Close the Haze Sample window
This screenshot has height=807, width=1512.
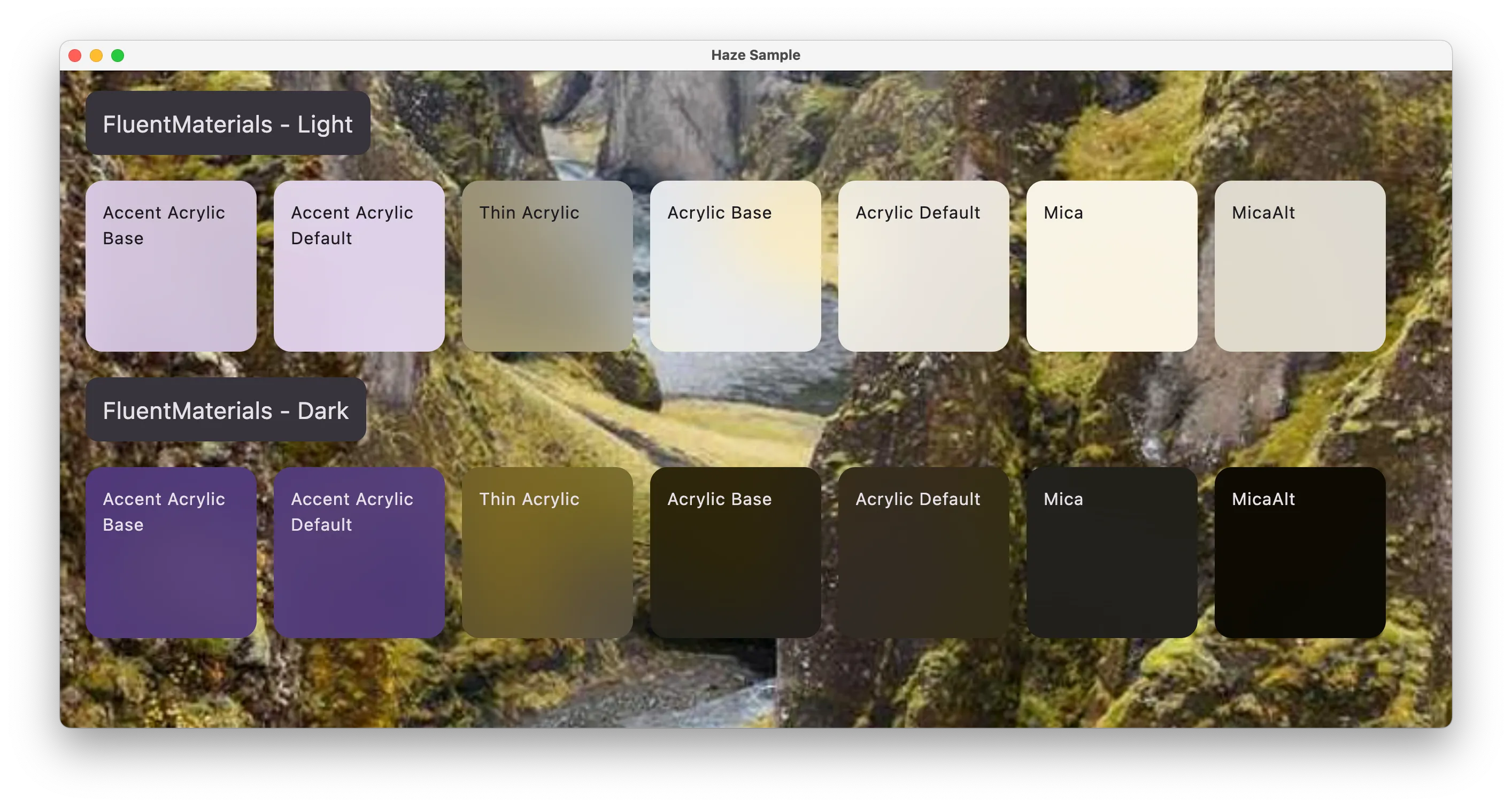(75, 56)
